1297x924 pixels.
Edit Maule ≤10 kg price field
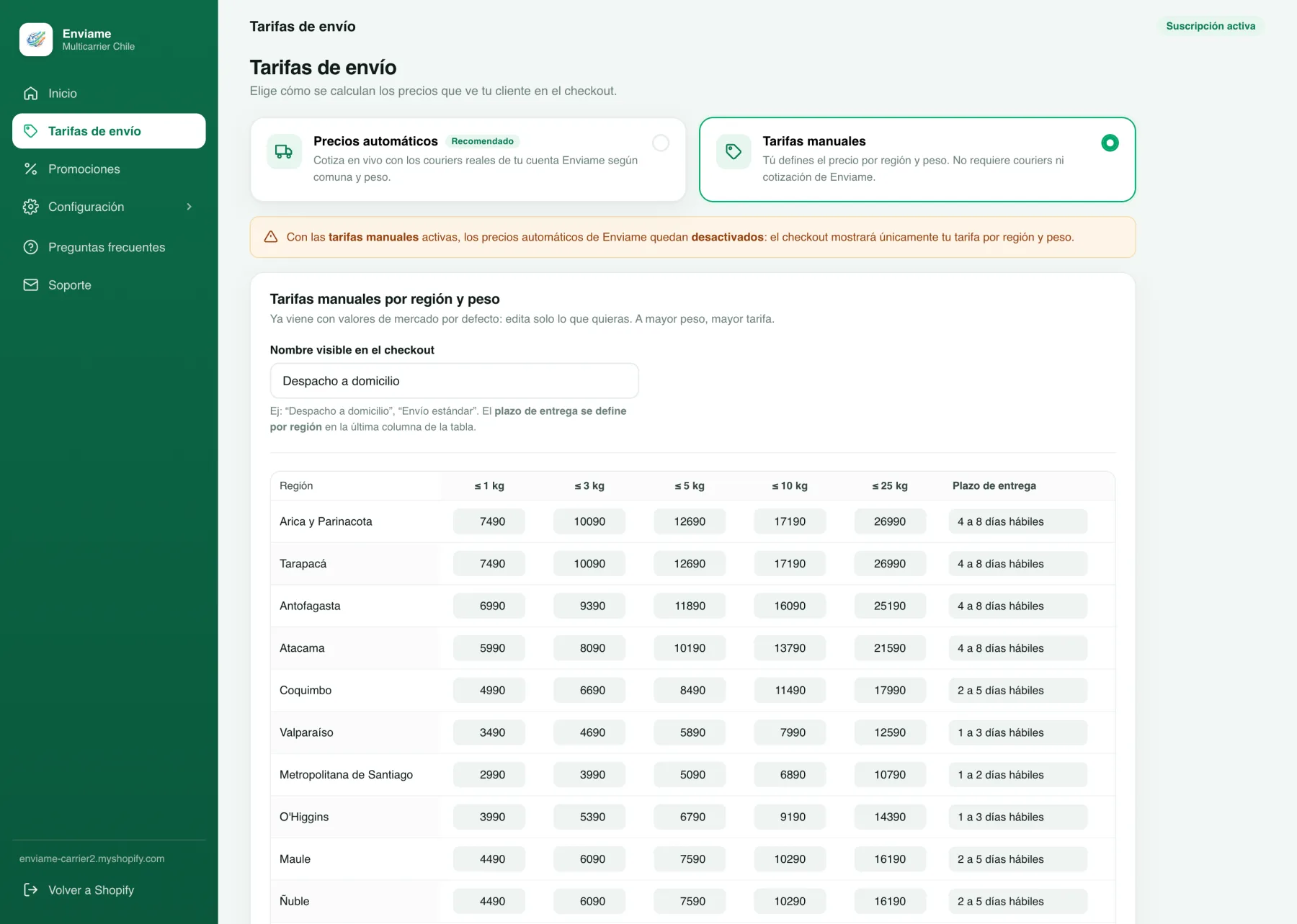(x=790, y=858)
